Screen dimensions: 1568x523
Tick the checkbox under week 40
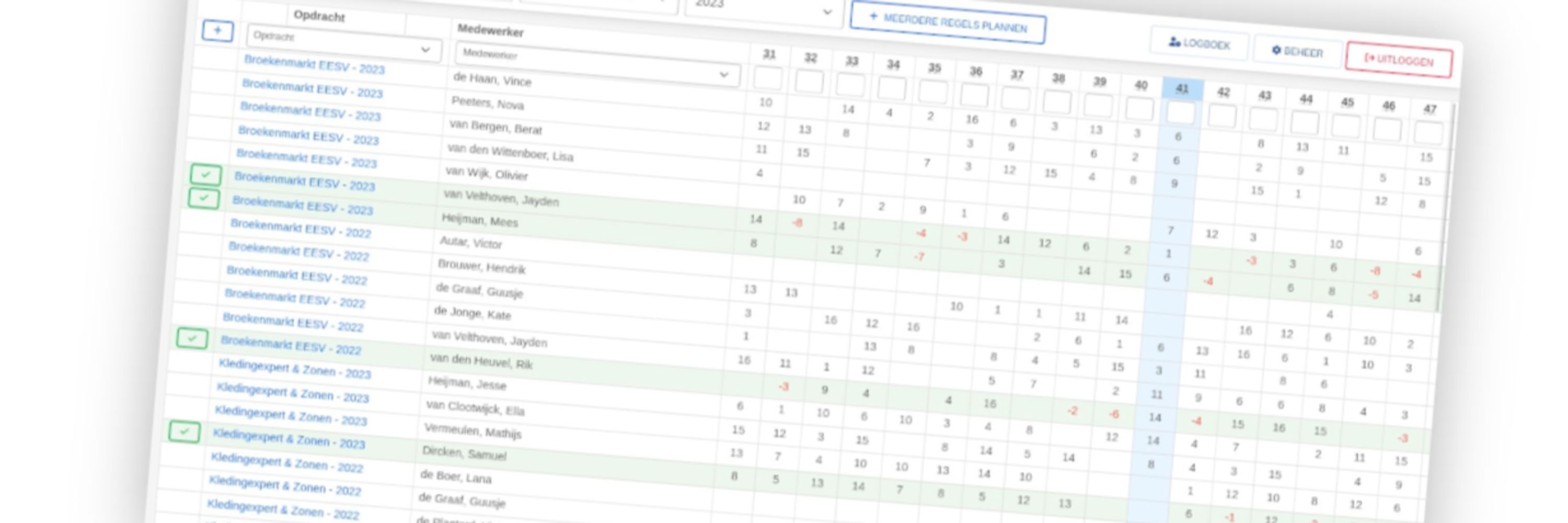click(x=1139, y=110)
